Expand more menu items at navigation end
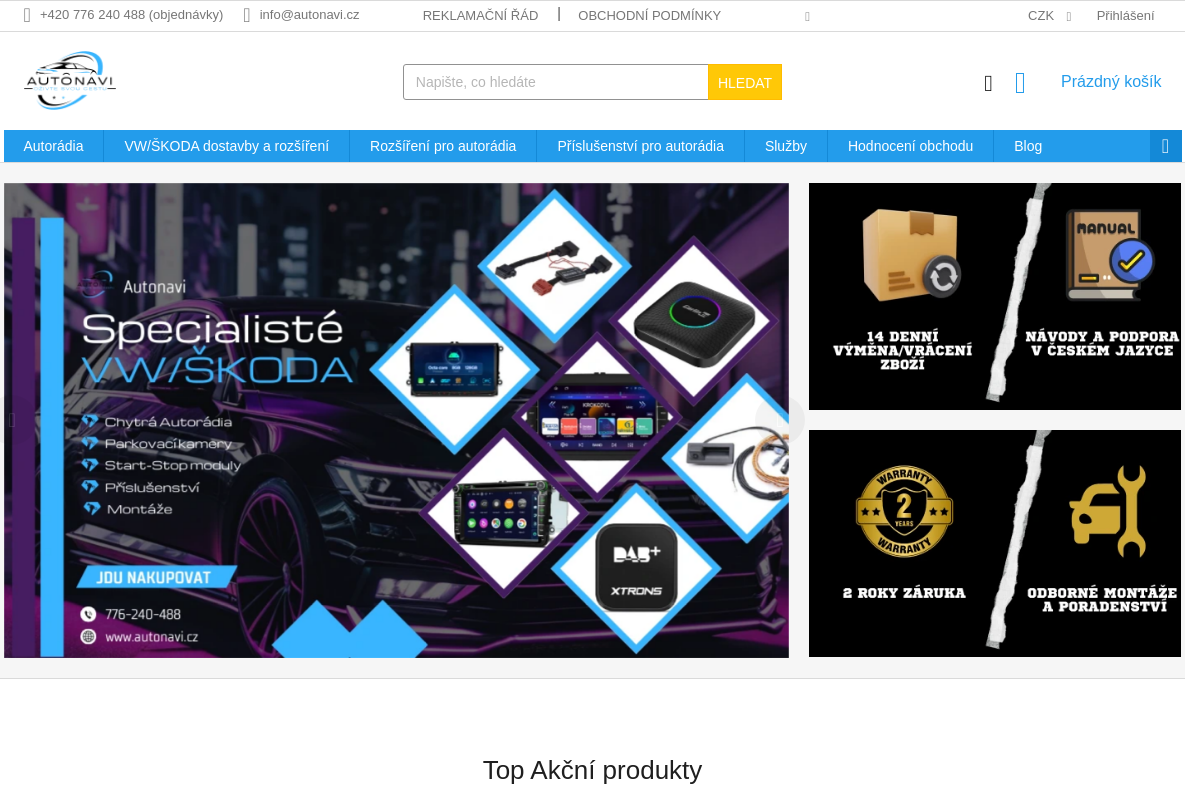The image size is (1200, 800). pyautogui.click(x=1166, y=146)
